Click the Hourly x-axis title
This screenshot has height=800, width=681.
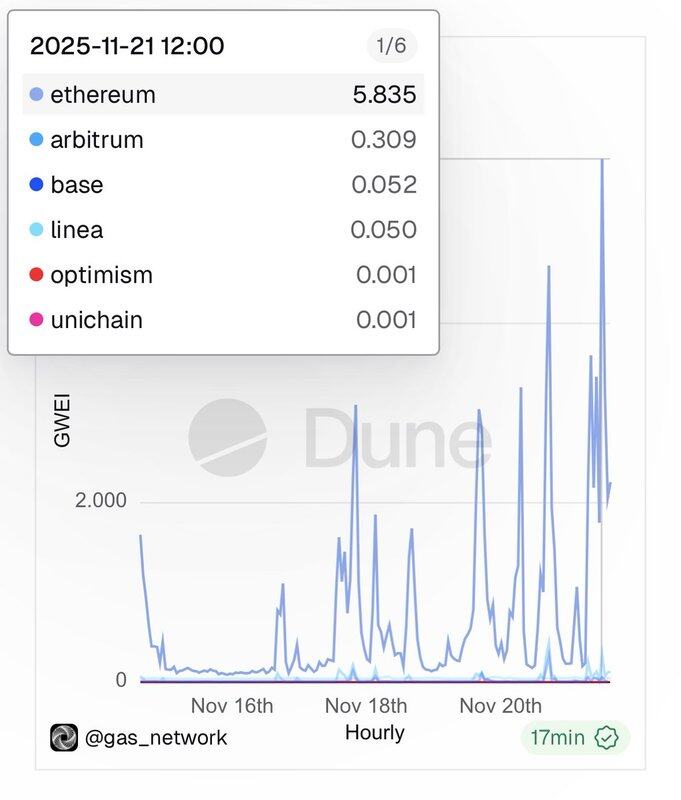pos(375,732)
